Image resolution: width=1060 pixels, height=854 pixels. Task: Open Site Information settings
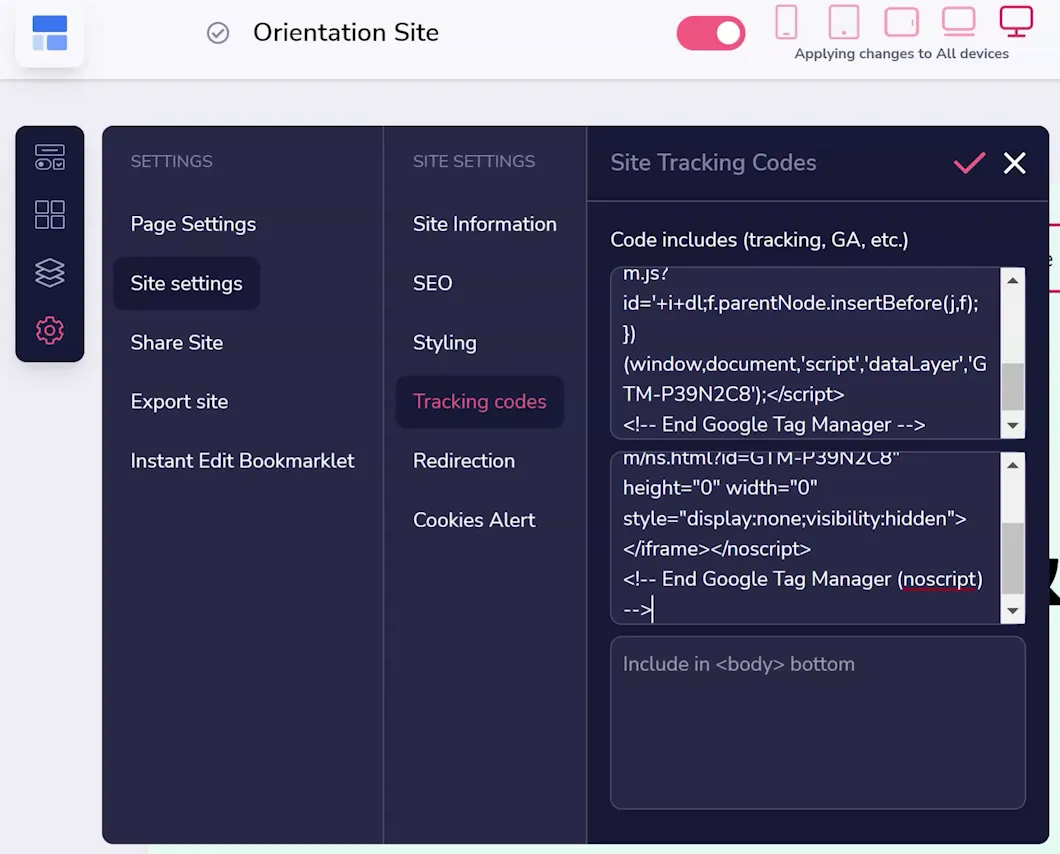tap(485, 224)
